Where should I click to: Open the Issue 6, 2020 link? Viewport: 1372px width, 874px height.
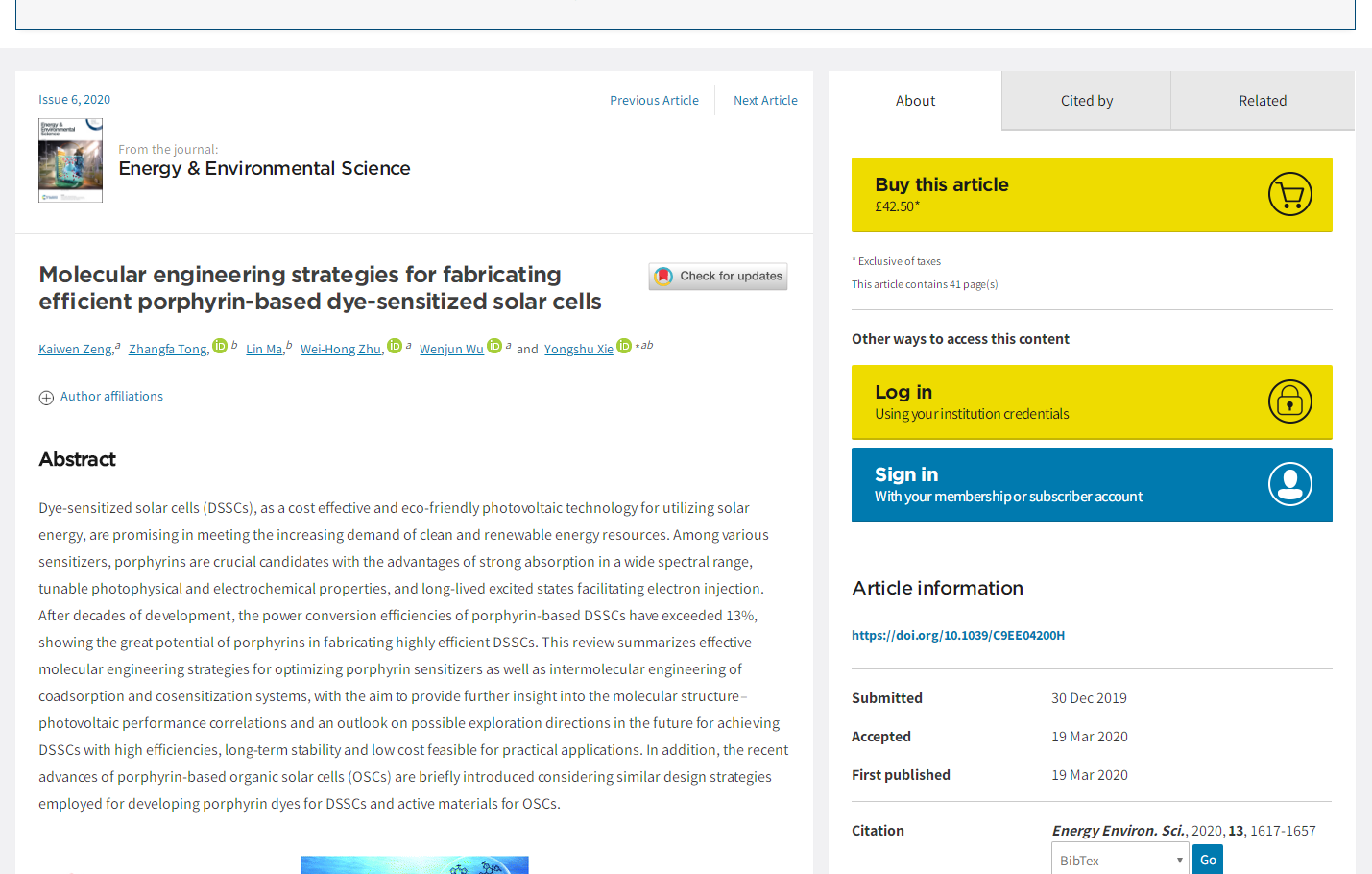(x=74, y=100)
